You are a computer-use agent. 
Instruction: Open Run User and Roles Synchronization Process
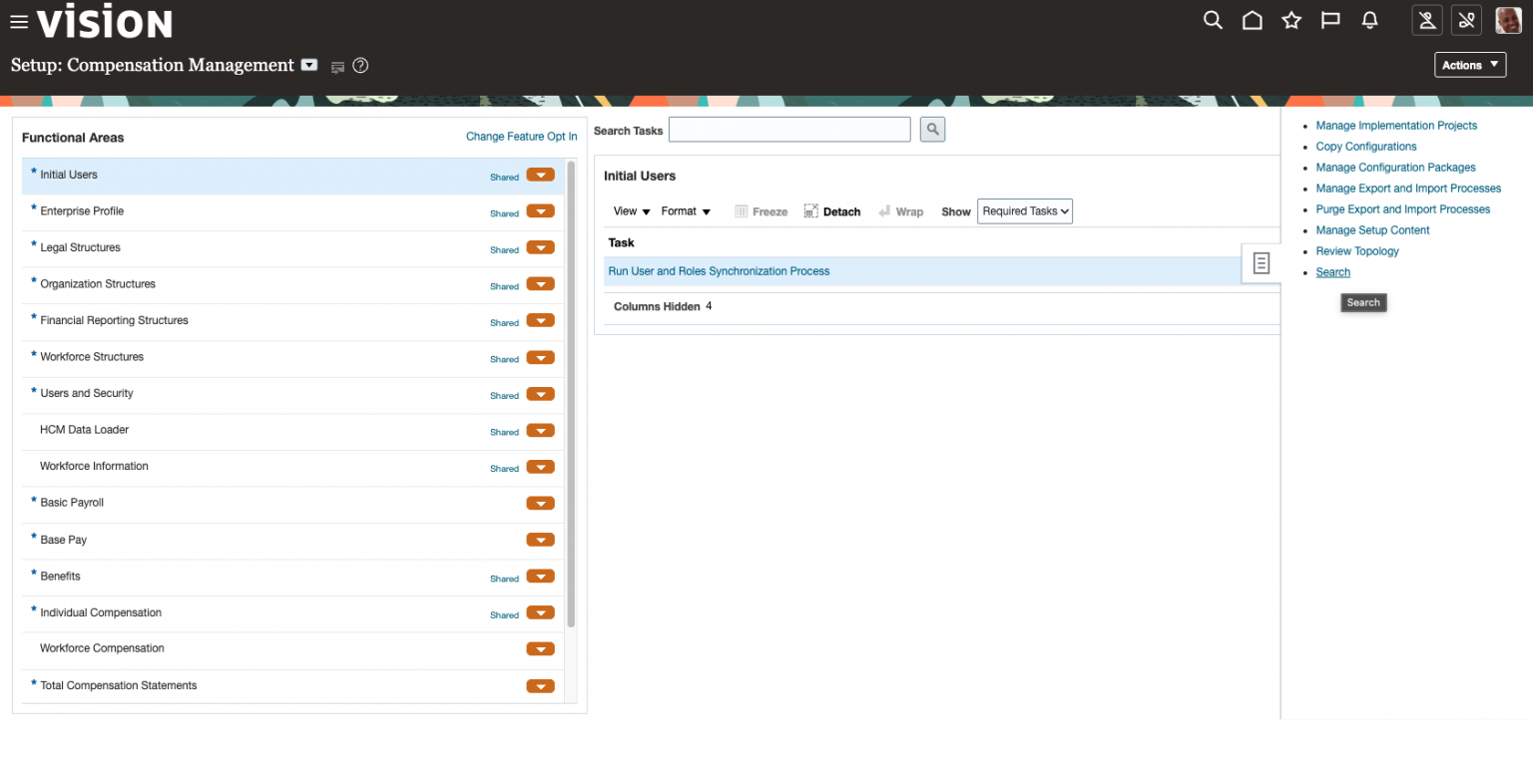[719, 271]
